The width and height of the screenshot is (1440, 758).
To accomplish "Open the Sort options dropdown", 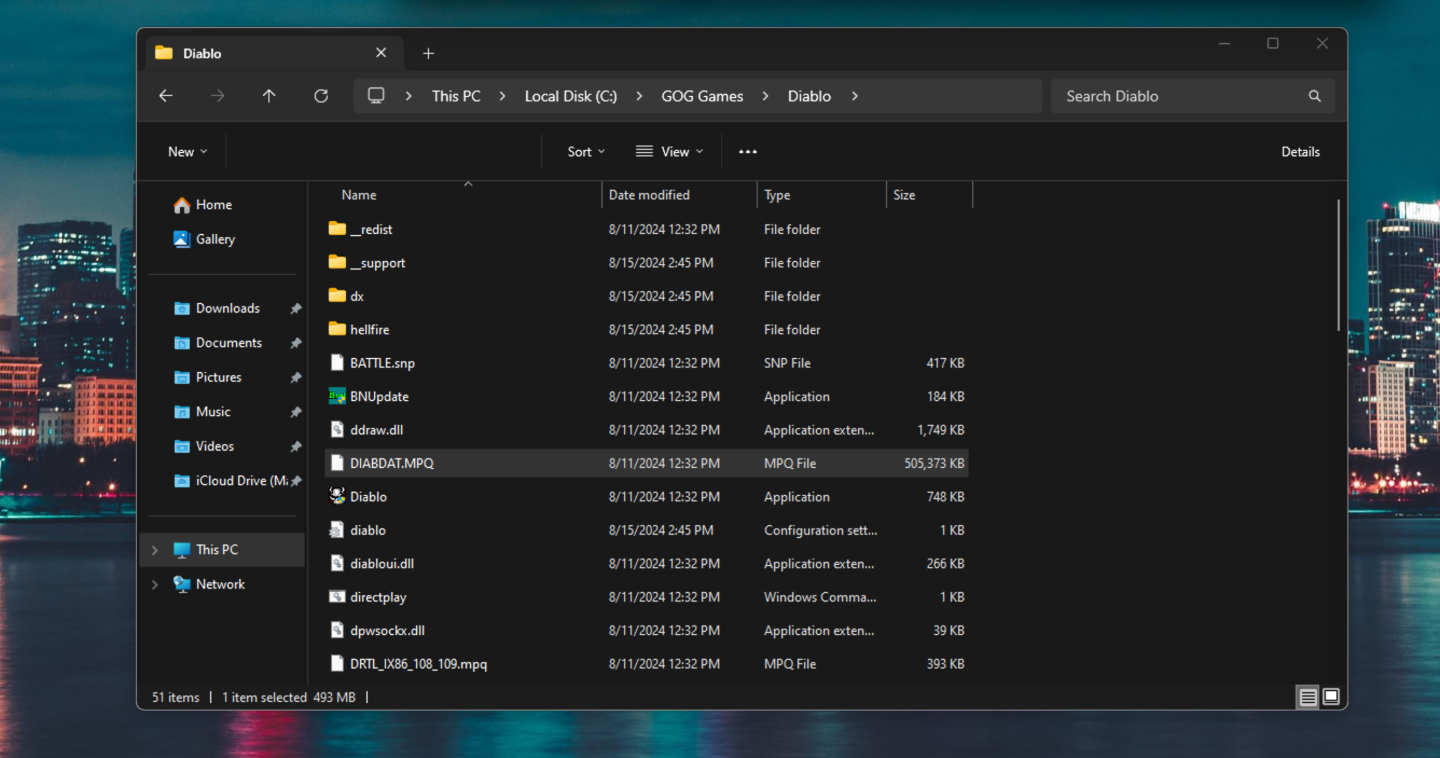I will click(585, 151).
